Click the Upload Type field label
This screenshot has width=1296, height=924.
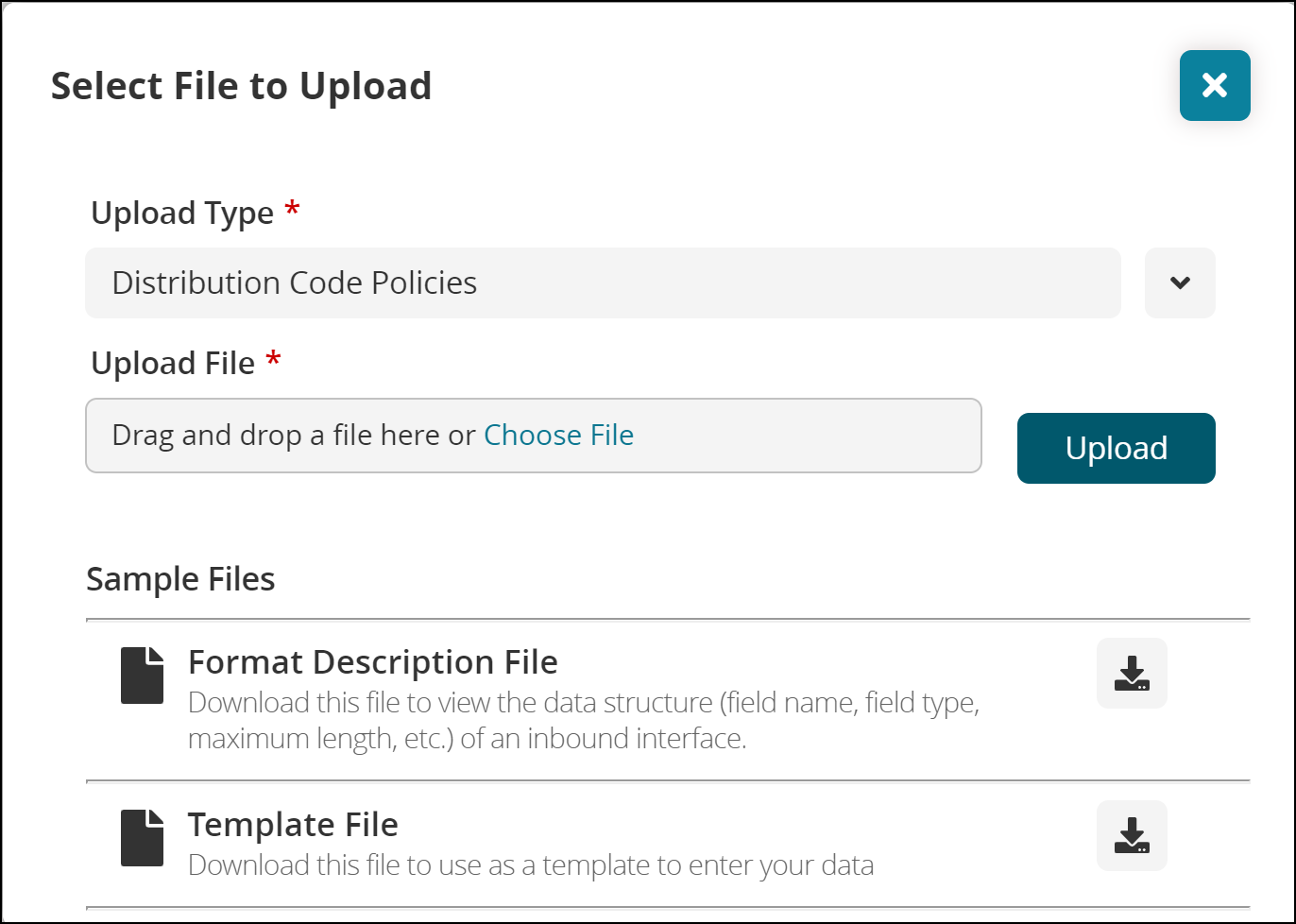pos(182,213)
